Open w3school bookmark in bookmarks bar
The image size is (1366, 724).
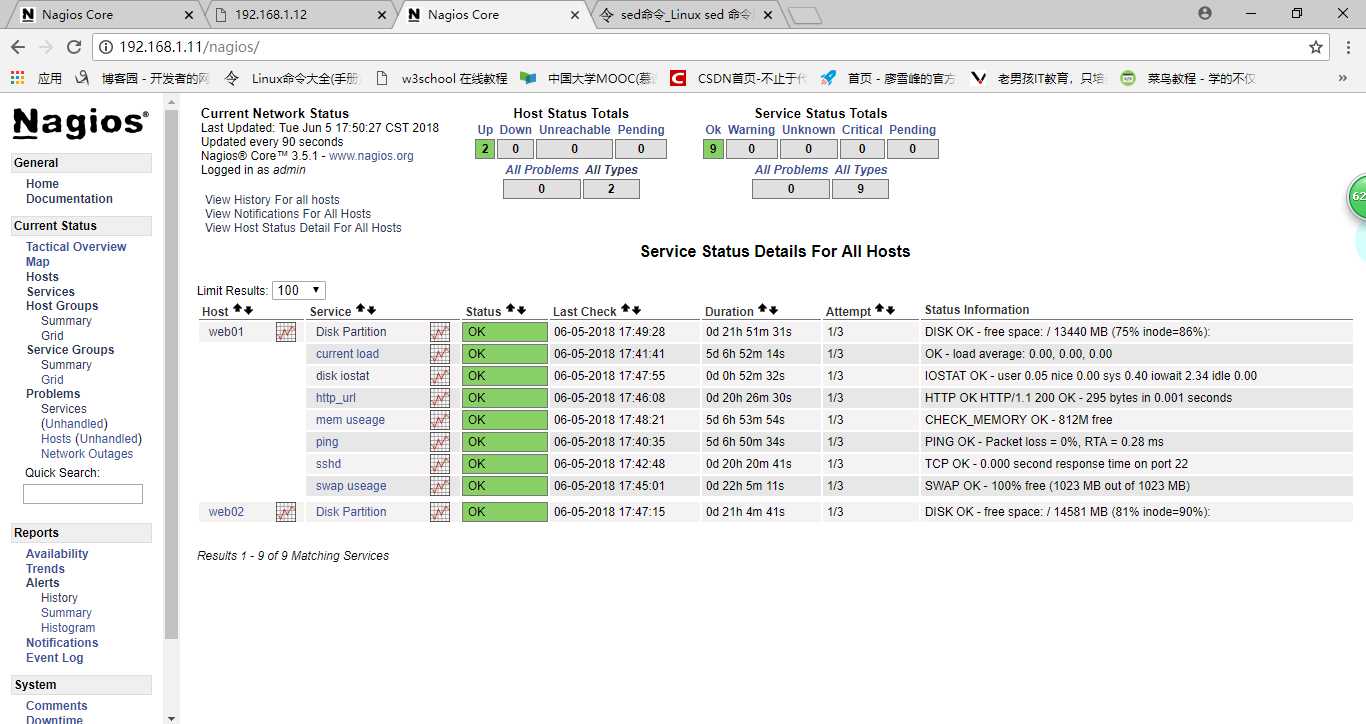pyautogui.click(x=442, y=78)
